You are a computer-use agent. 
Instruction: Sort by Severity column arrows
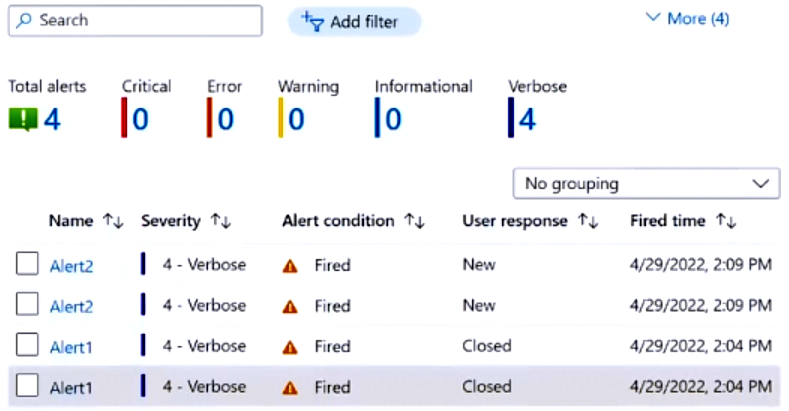(218, 221)
